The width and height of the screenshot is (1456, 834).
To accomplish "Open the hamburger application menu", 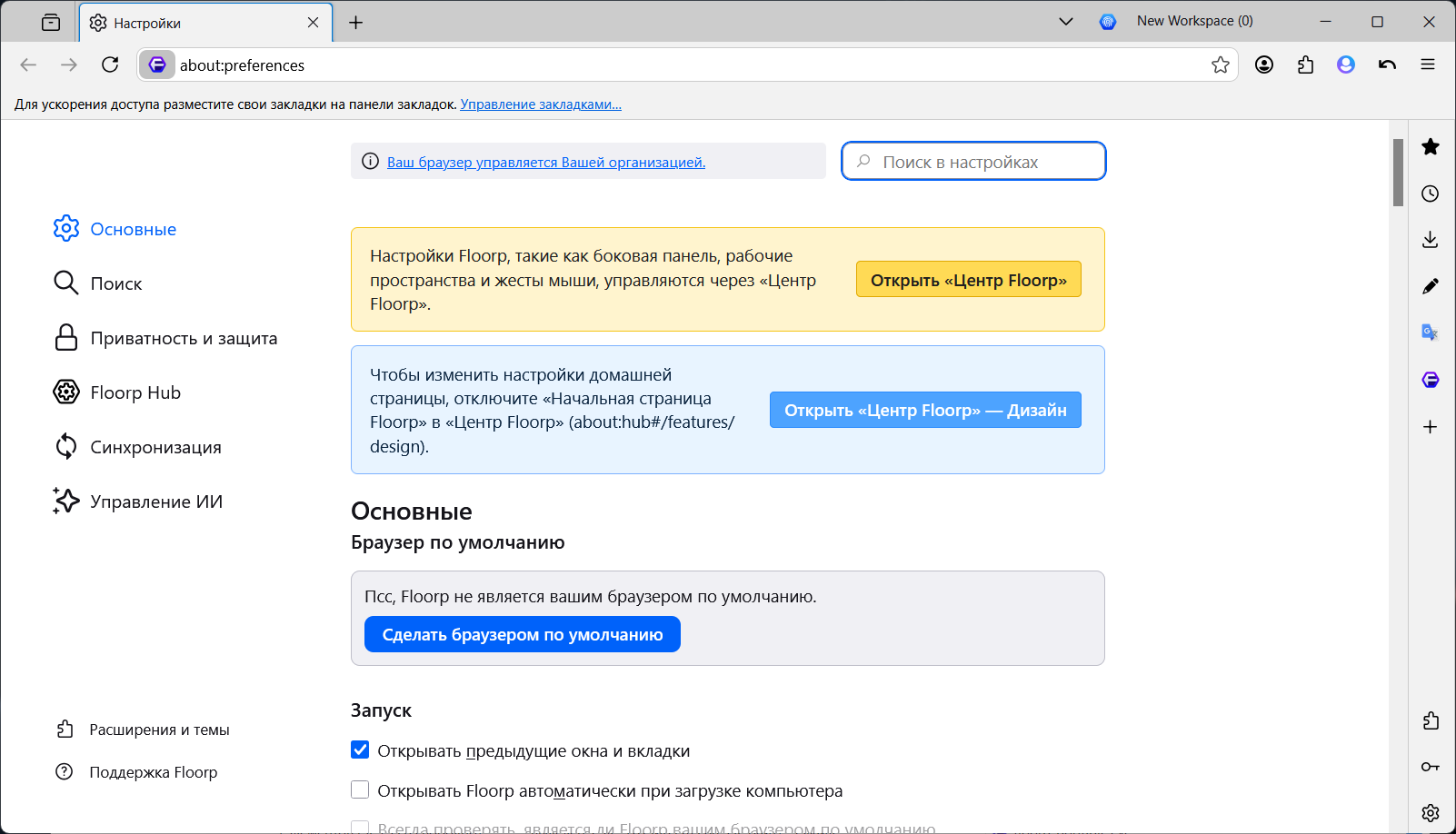I will pos(1428,65).
